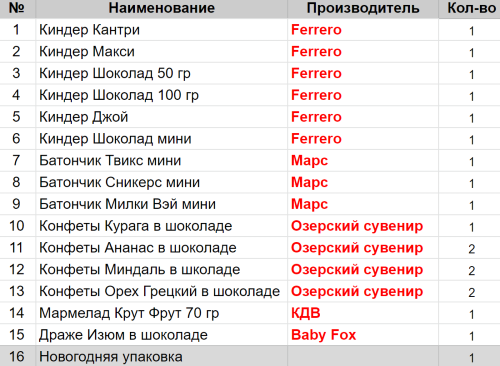
Task: Select the Baby Fox manufacturer cell
Action: coord(363,335)
